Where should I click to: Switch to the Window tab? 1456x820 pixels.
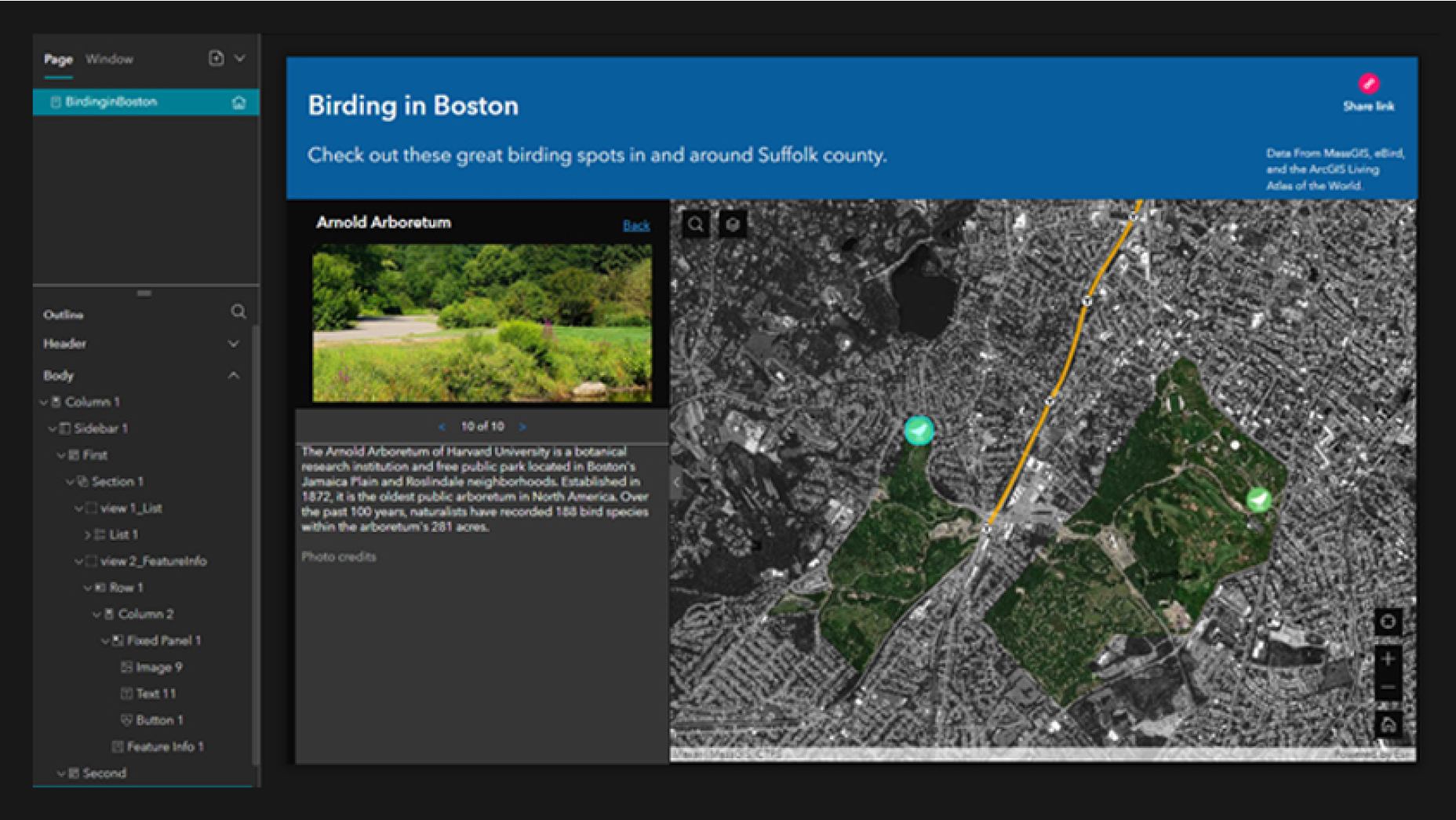(x=110, y=58)
